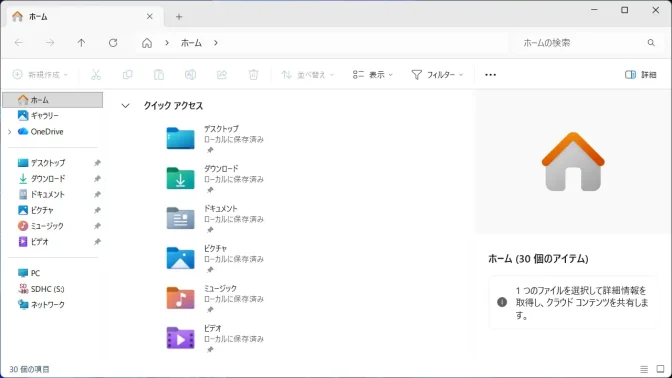Open ドキュメント folder icon in Quick Access
The height and width of the screenshot is (378, 672).
[180, 218]
